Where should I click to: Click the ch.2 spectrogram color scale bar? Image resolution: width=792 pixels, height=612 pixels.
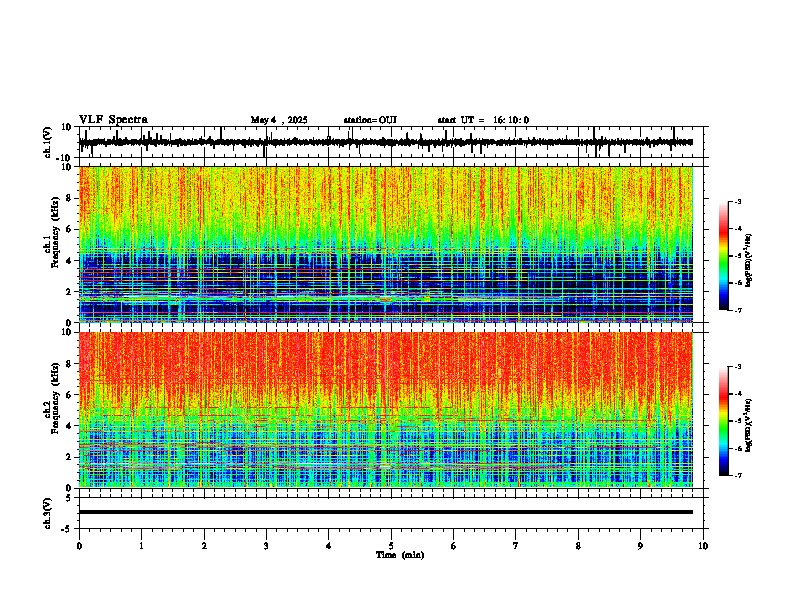[x=723, y=421]
